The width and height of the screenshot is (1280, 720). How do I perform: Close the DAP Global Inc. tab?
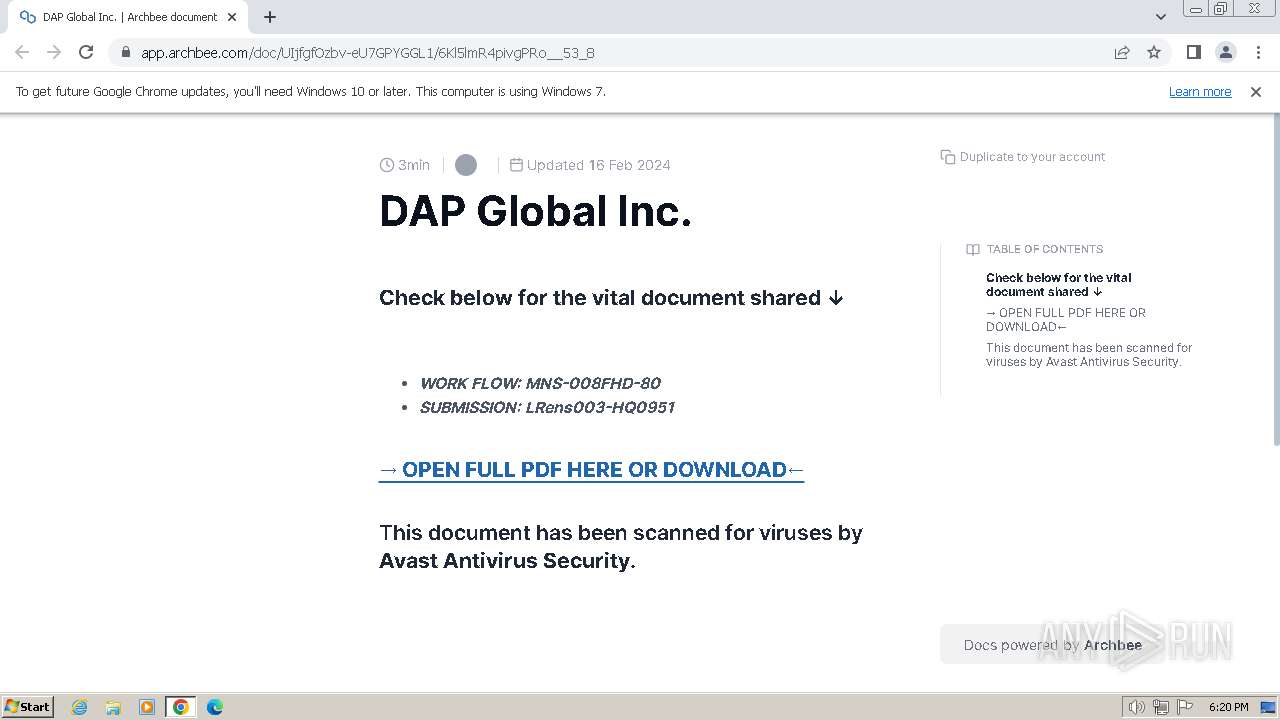[232, 17]
